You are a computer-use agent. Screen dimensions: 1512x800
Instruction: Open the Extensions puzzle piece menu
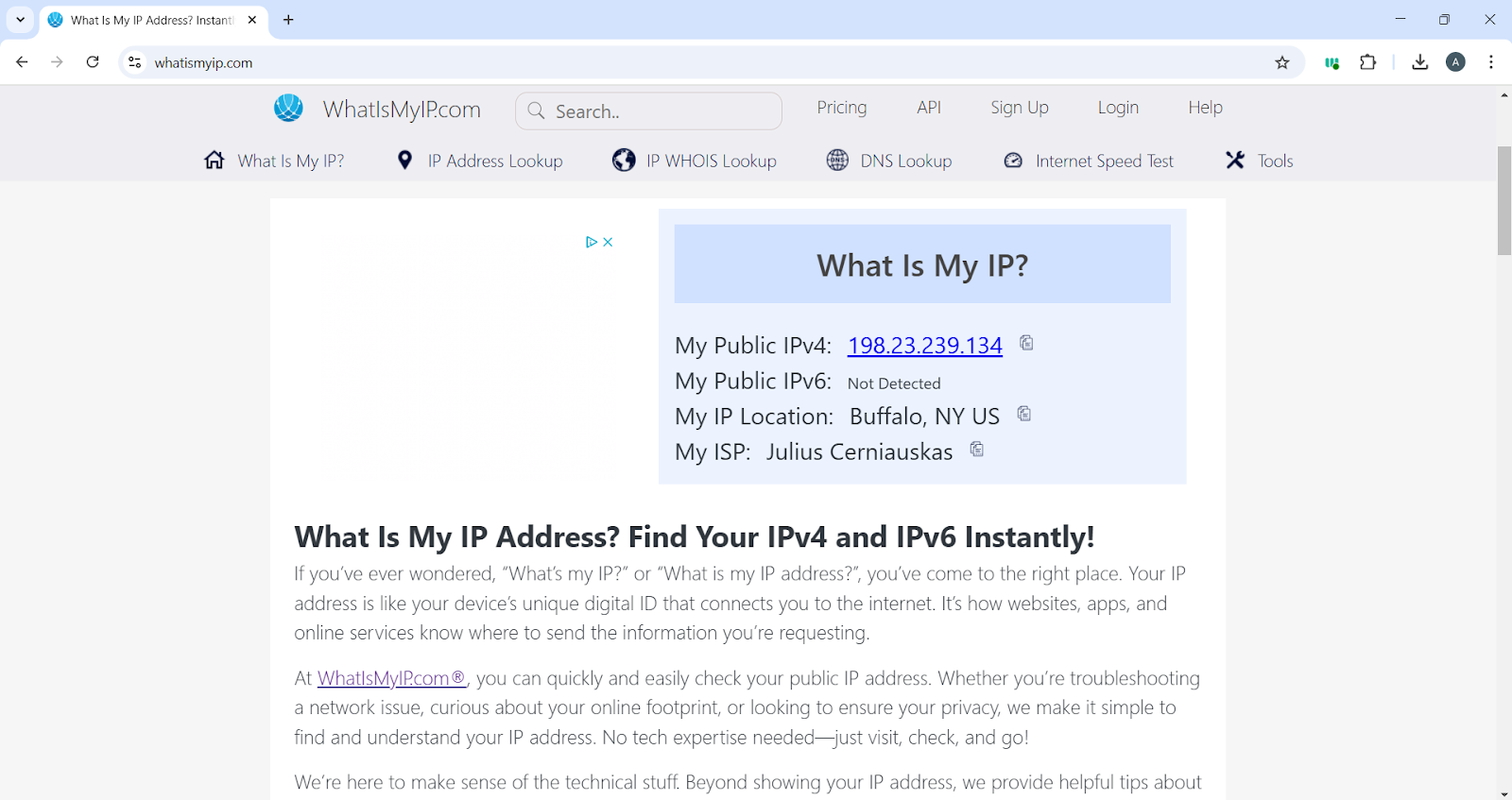pos(1367,62)
